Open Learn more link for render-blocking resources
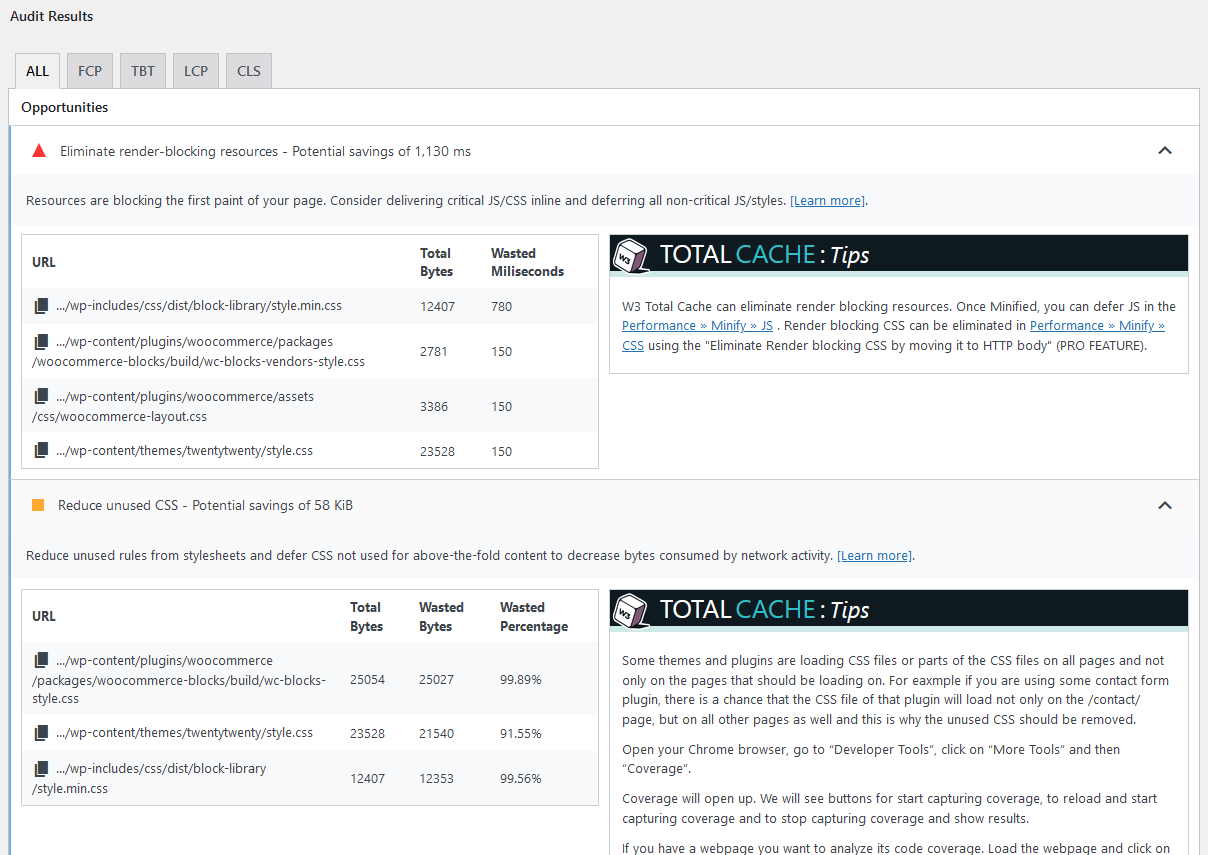Viewport: 1208px width, 855px height. tap(828, 201)
